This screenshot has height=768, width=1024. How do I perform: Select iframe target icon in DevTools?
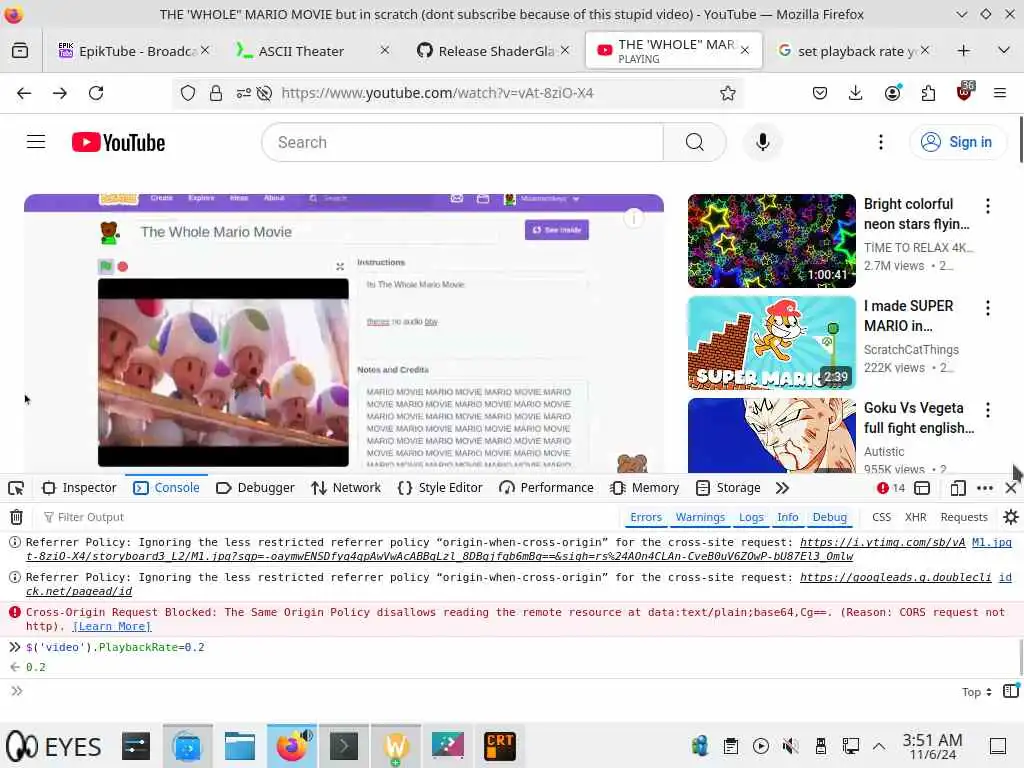922,488
